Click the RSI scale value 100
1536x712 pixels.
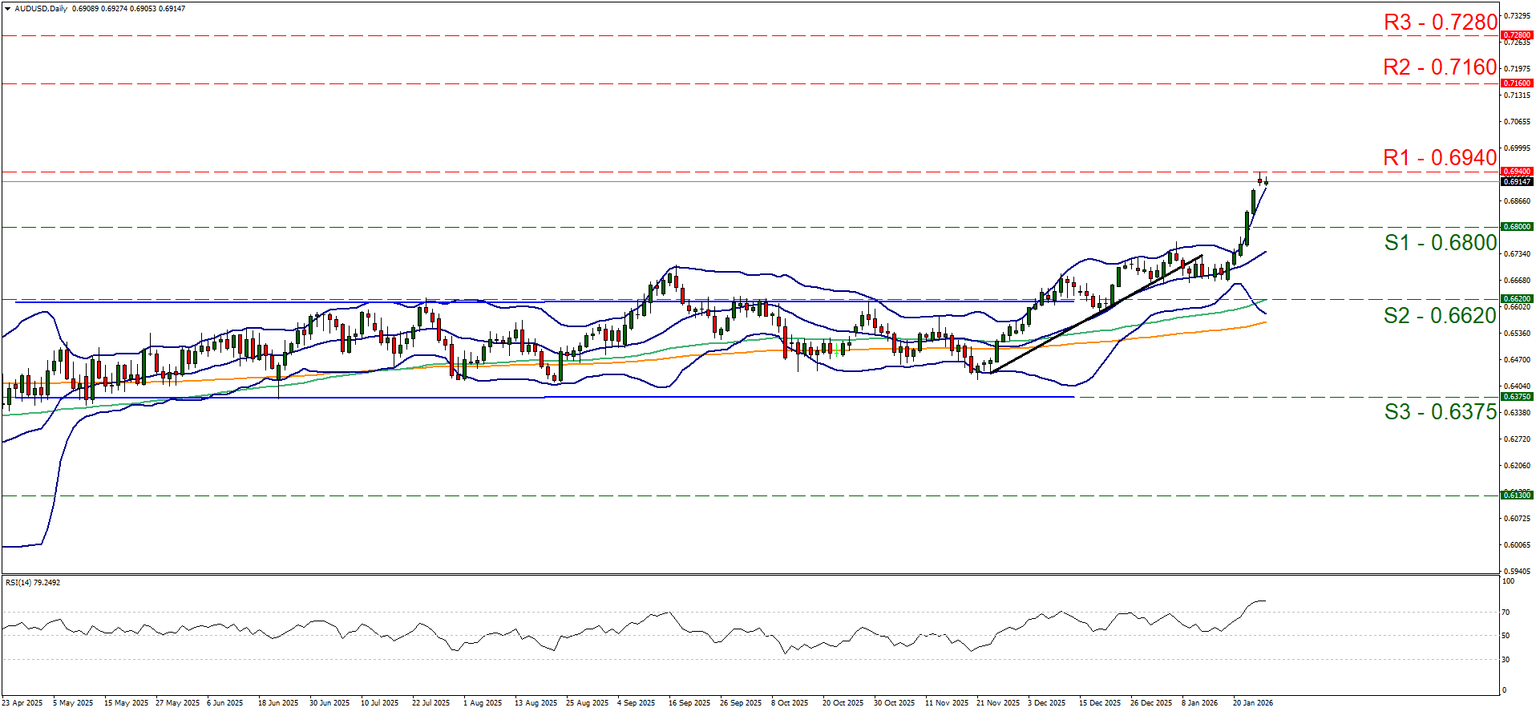pyautogui.click(x=1510, y=580)
